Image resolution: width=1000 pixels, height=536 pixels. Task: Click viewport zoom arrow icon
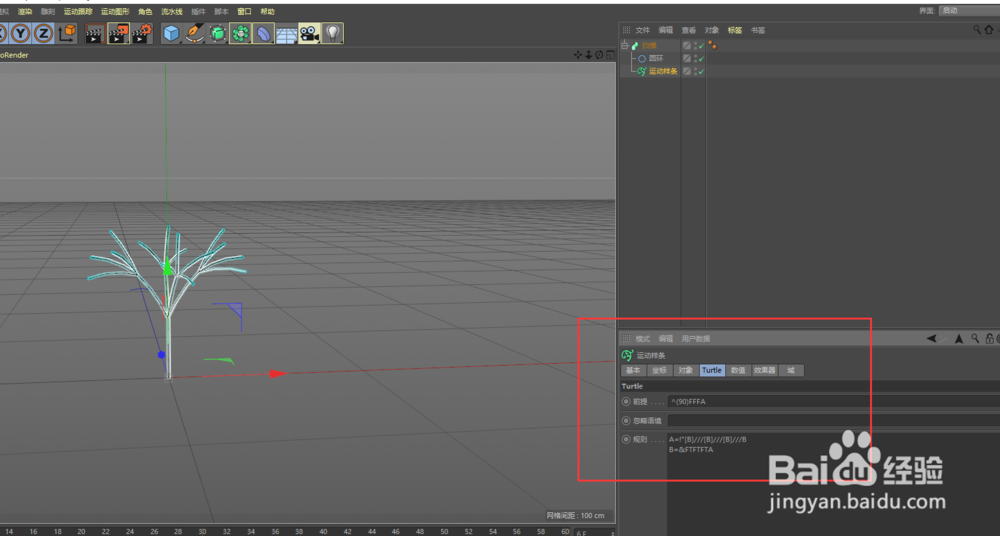(x=589, y=55)
